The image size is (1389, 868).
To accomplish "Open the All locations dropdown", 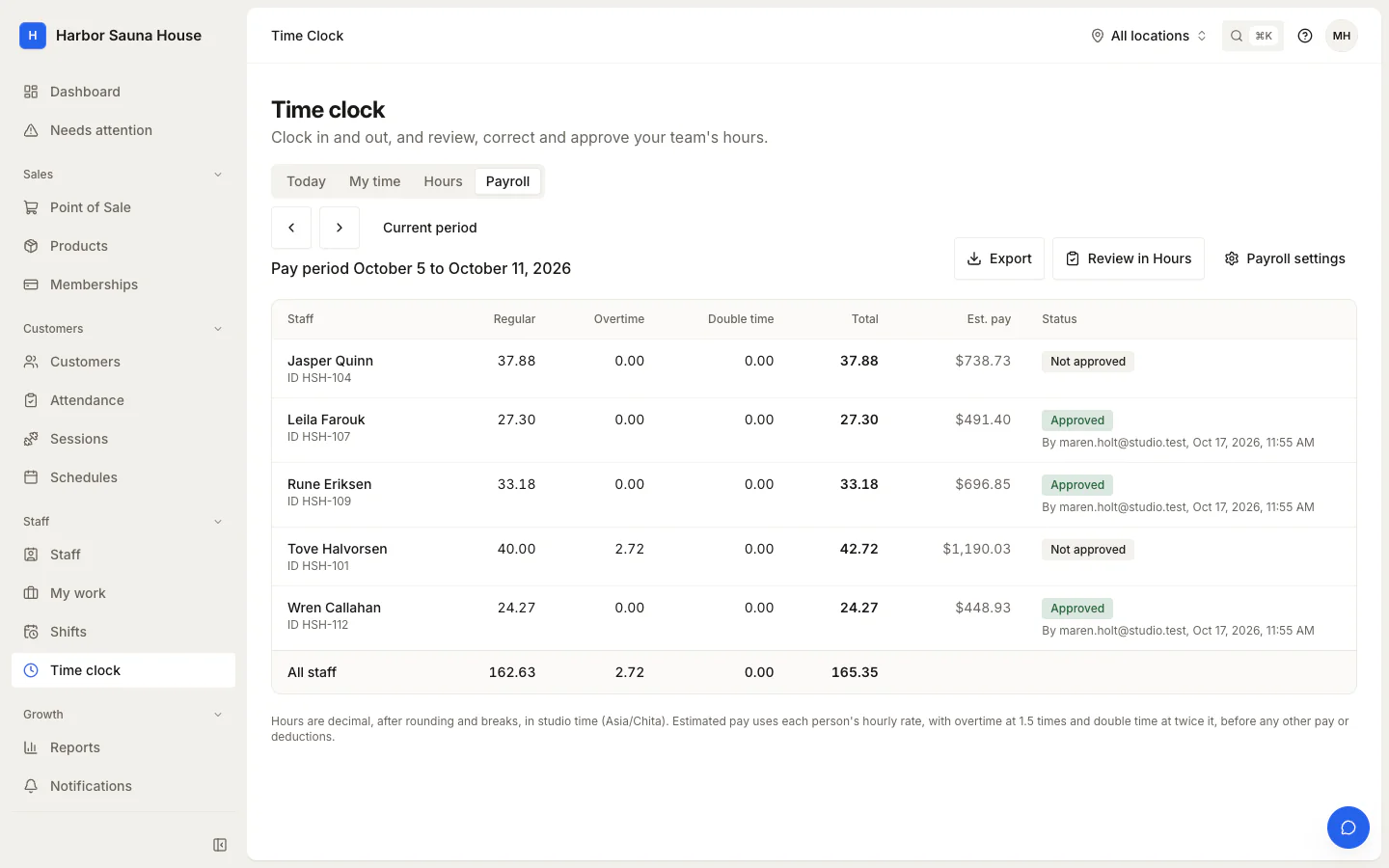I will [1149, 36].
